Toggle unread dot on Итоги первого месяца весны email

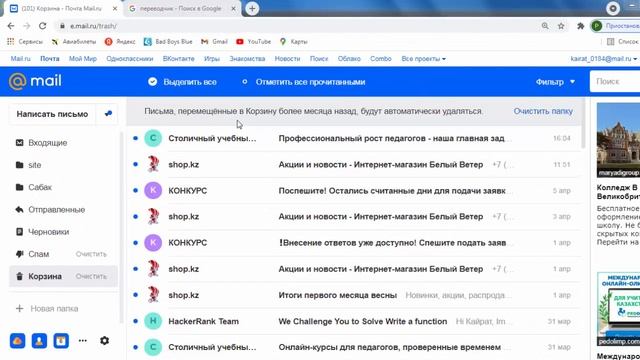coord(136,295)
